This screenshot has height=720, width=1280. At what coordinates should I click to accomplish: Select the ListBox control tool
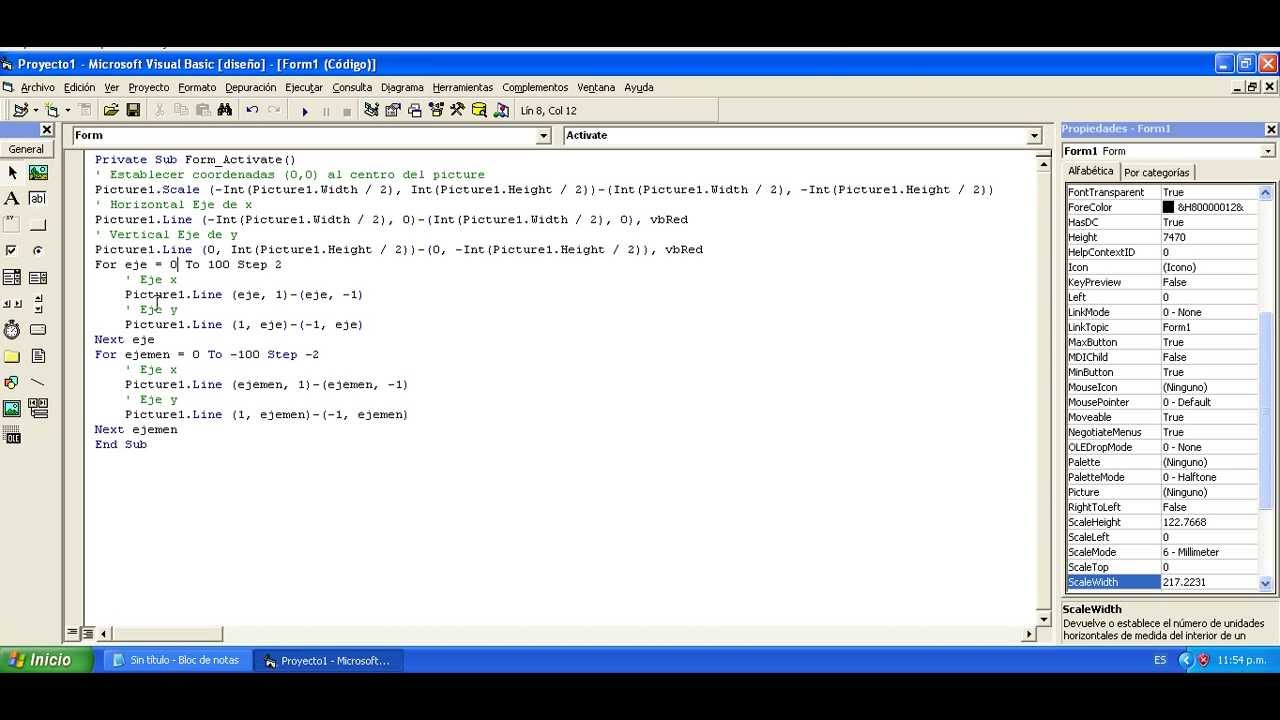tap(38, 278)
